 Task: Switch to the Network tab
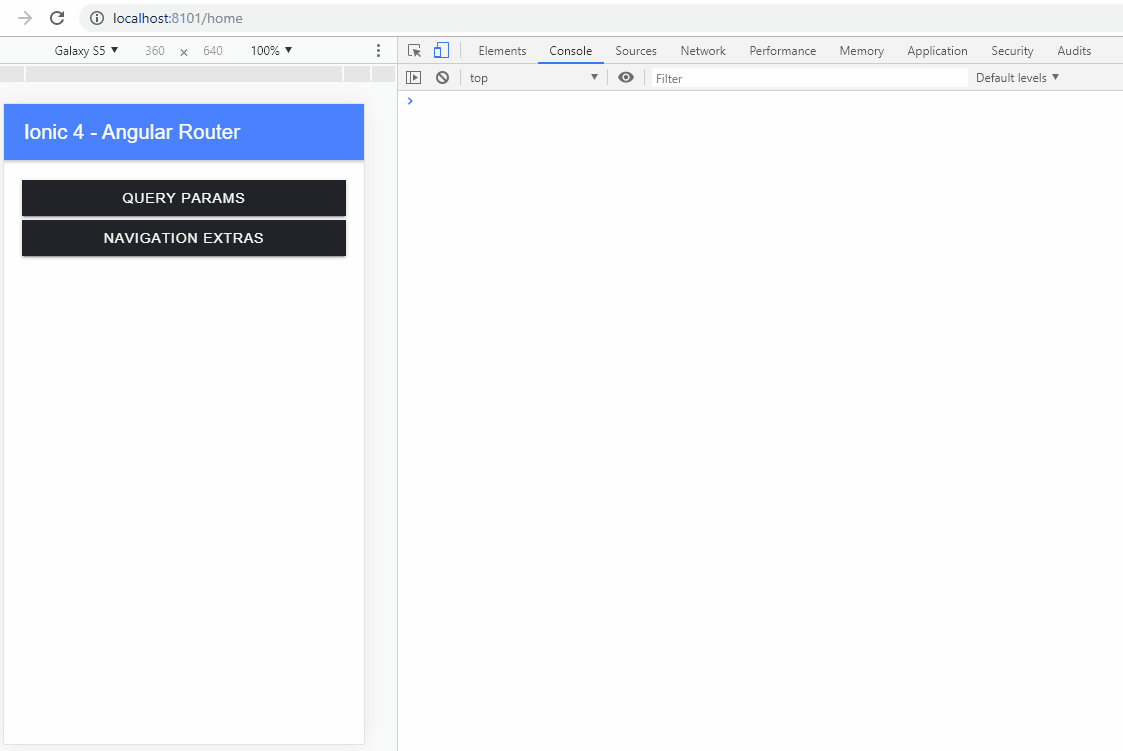tap(703, 51)
